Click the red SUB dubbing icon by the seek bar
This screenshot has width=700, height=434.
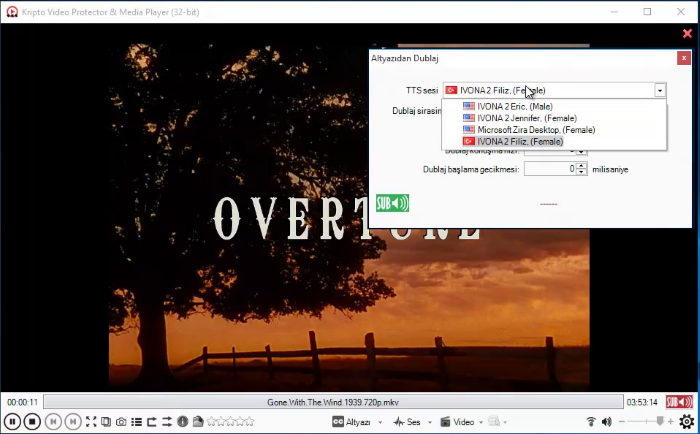click(679, 402)
